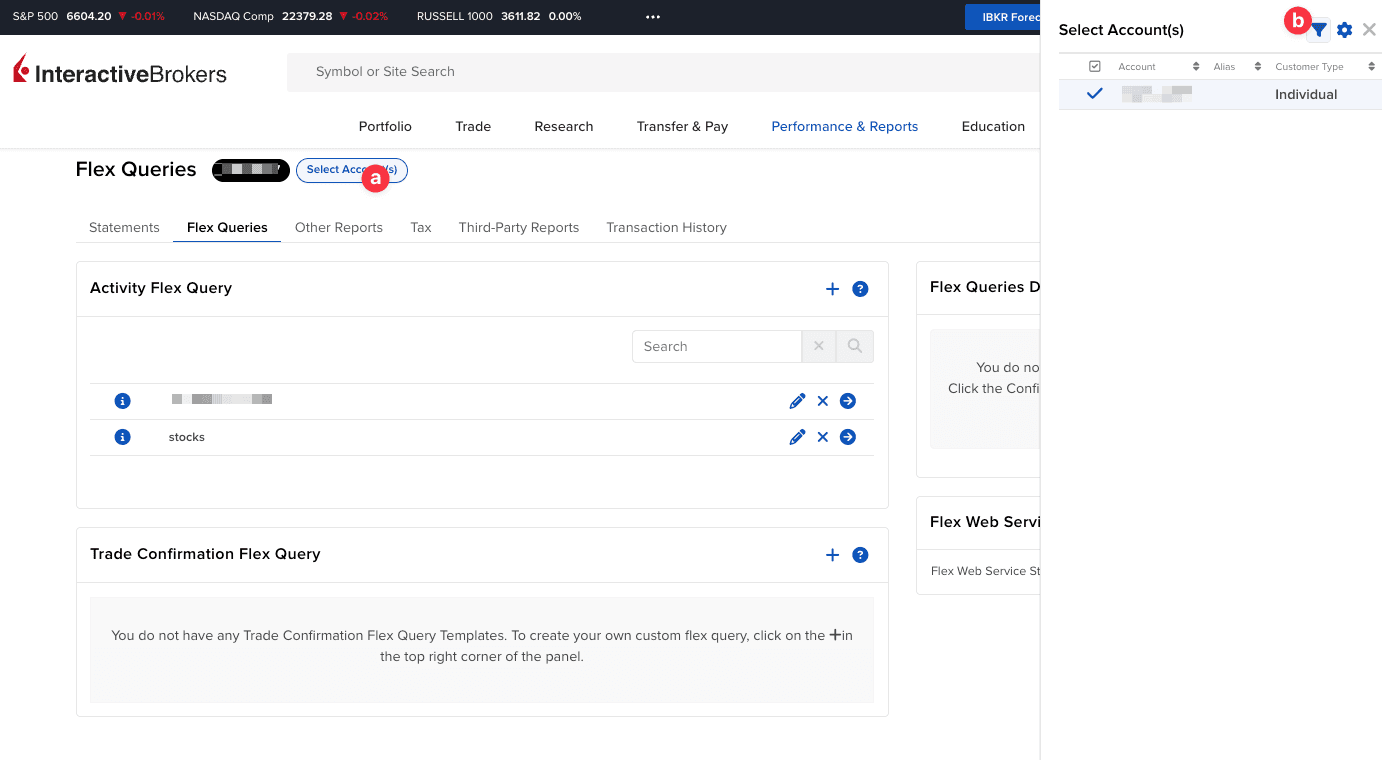Screen dimensions: 1398x760
Task: Add new Trade Confirmation Flex Query
Action: pyautogui.click(x=832, y=555)
